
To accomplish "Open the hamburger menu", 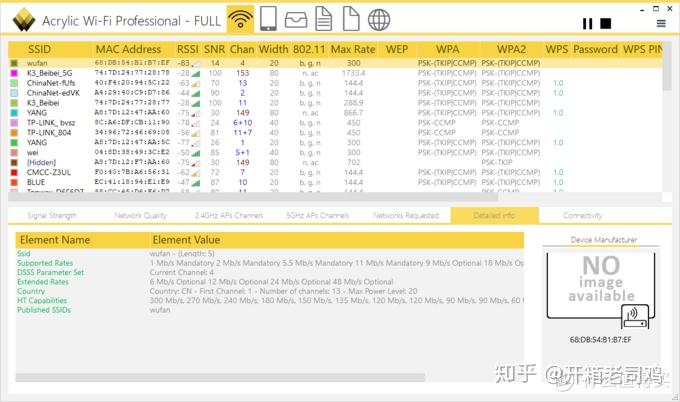I will coord(661,23).
